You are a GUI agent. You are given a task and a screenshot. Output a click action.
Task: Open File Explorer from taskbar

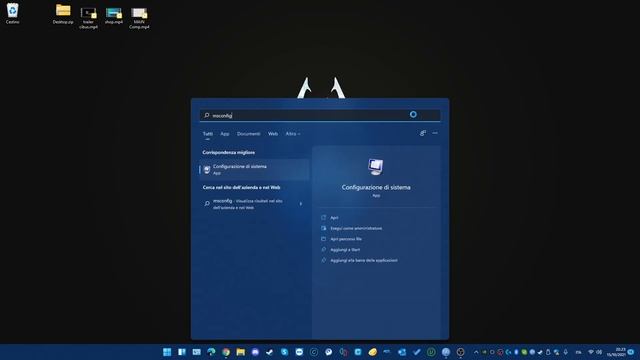coord(240,352)
